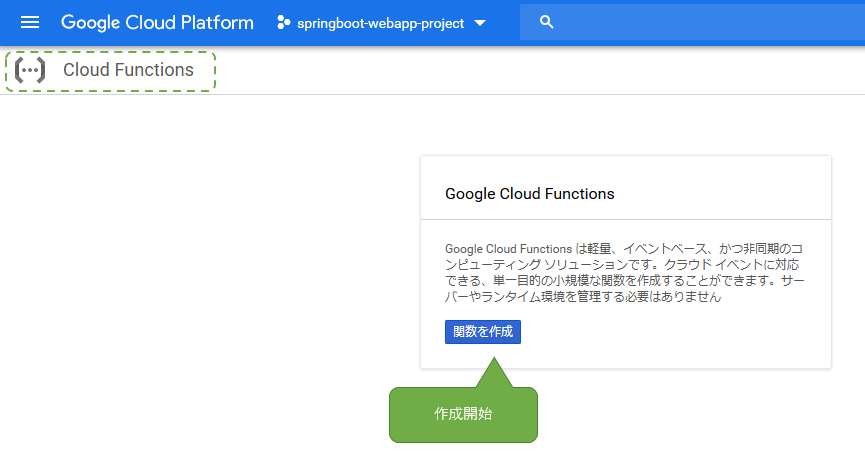Expand the project dropdown arrow

[x=480, y=23]
